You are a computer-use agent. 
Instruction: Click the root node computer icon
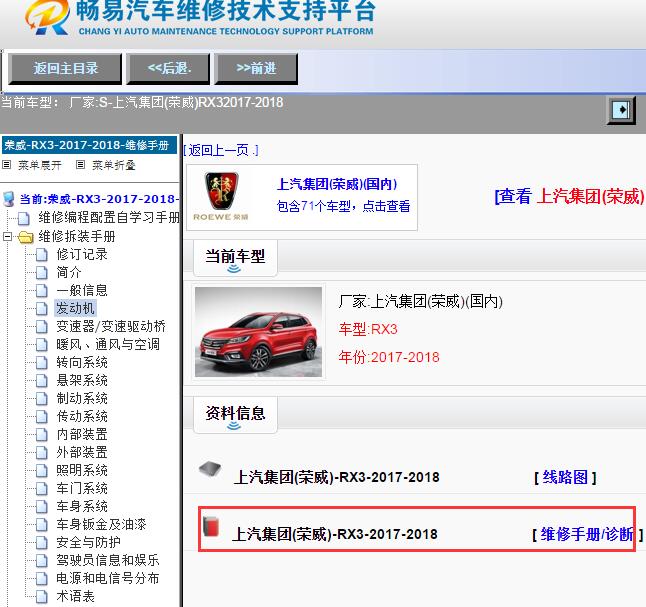point(9,199)
